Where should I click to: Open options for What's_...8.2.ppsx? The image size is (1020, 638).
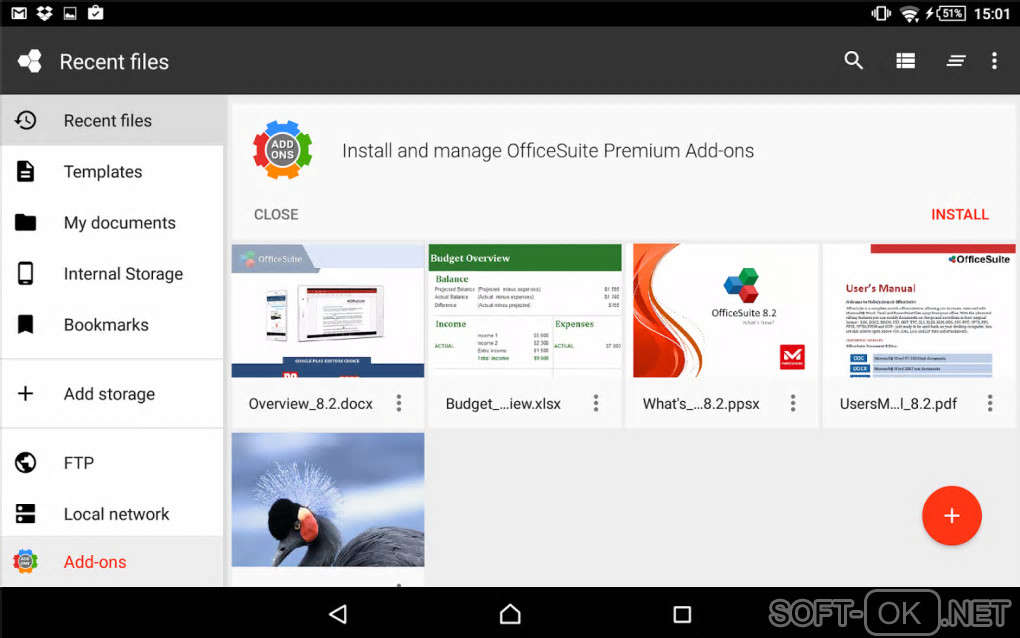pos(793,403)
